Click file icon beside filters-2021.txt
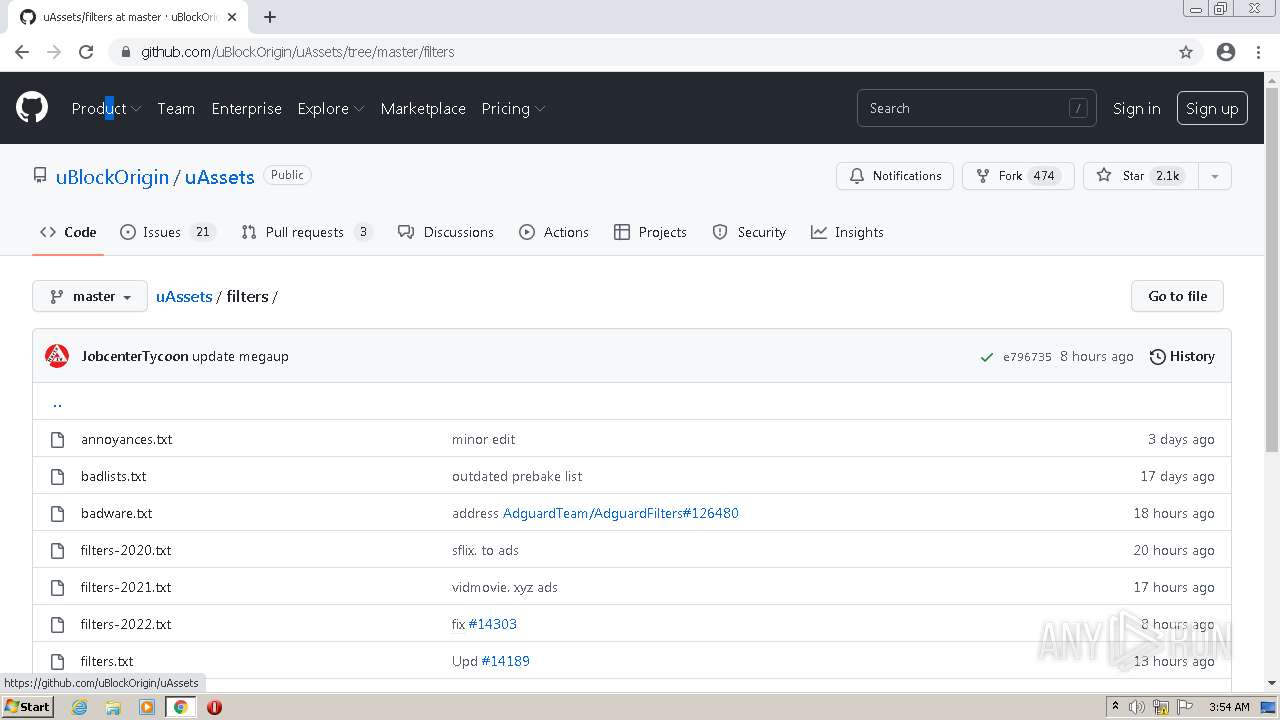This screenshot has height=720, width=1280. coord(58,587)
